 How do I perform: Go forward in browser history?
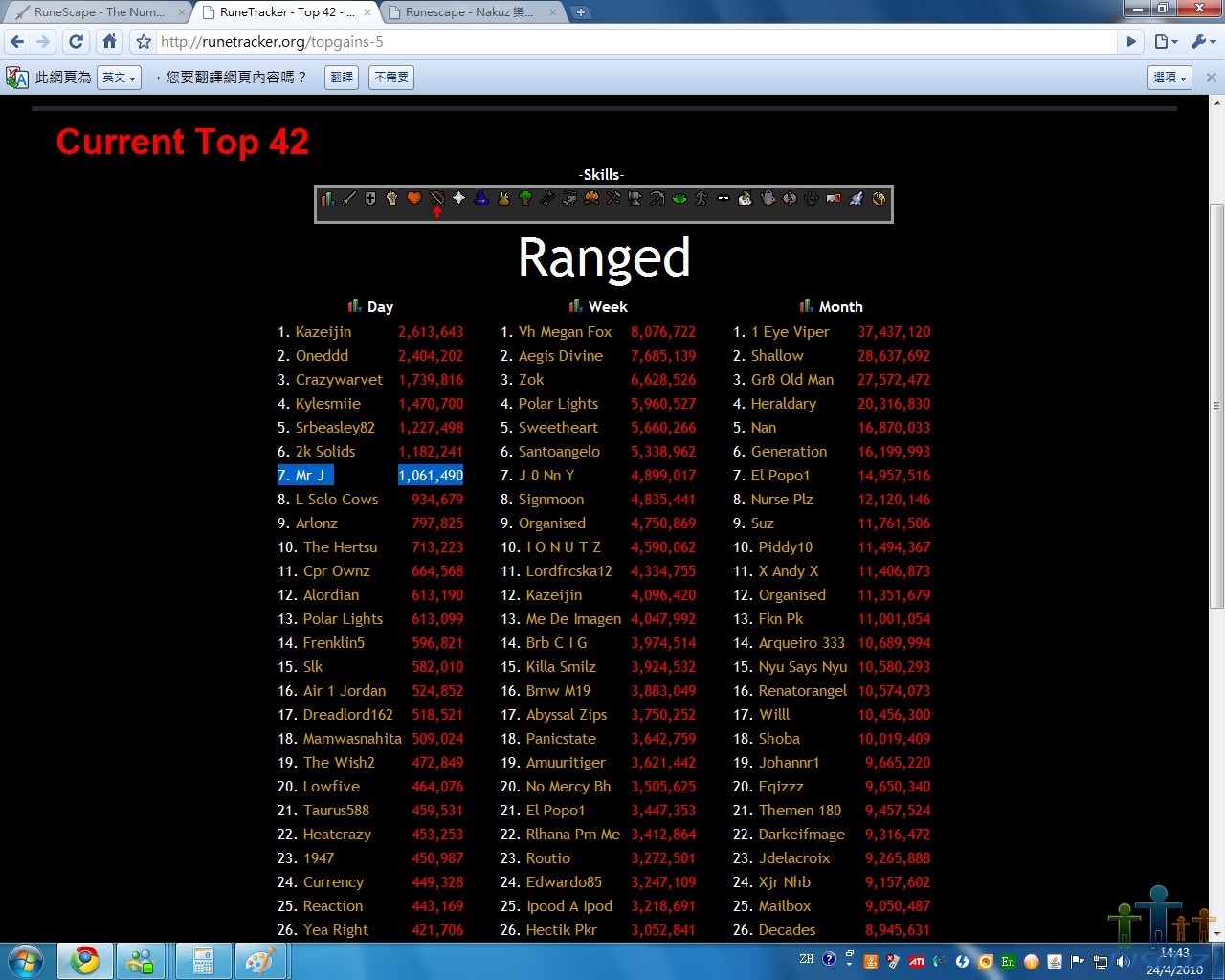43,42
